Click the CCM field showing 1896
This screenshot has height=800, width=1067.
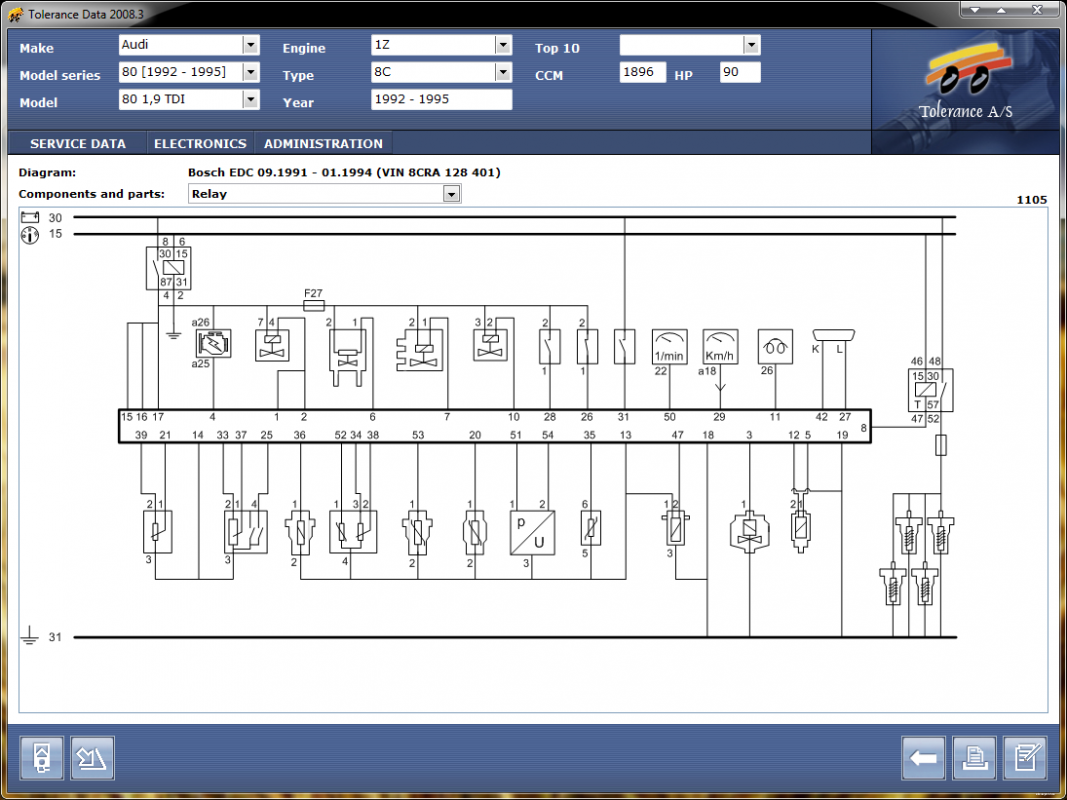642,72
